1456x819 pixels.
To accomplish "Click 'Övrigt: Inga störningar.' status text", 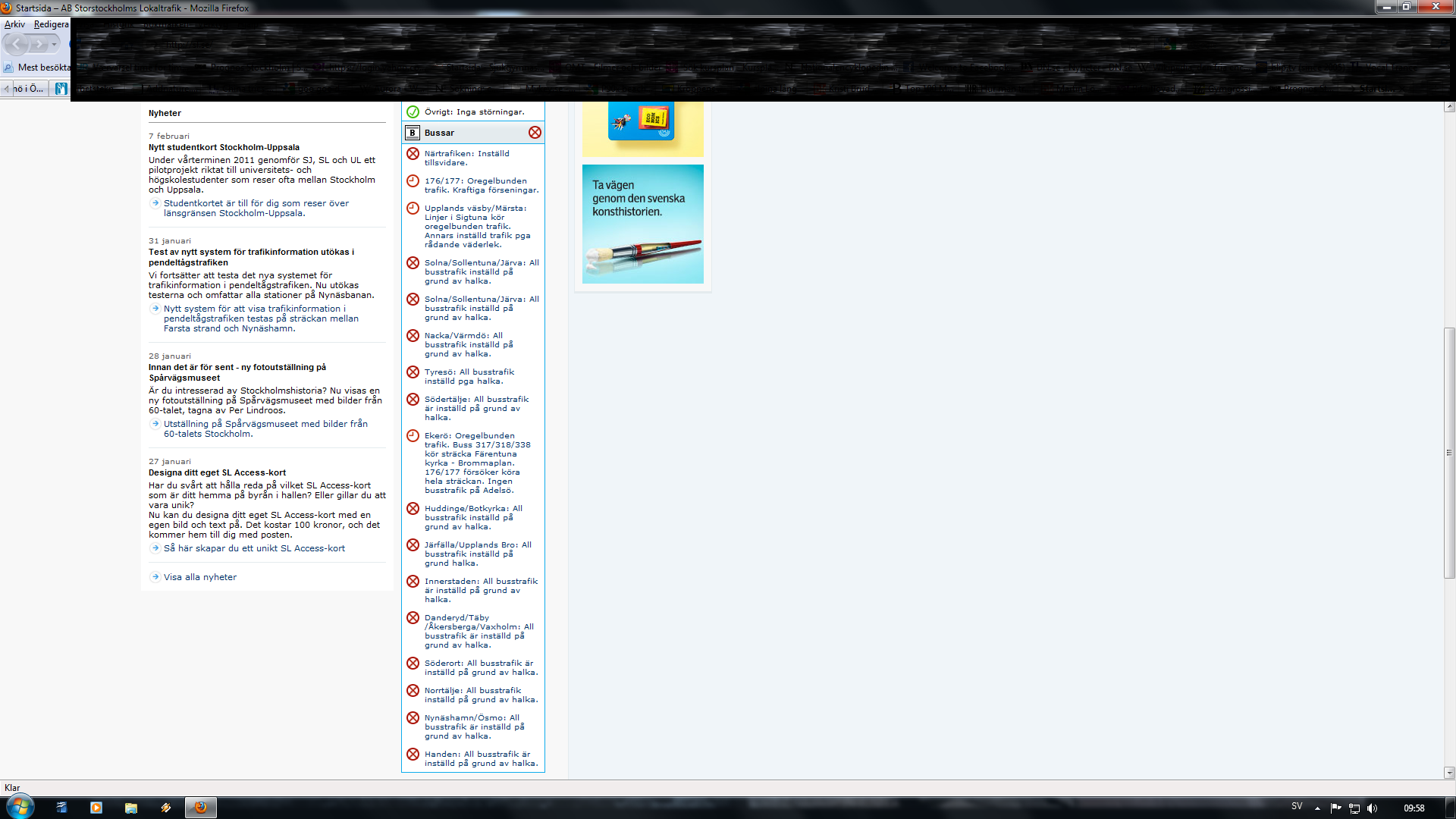I will [x=474, y=112].
